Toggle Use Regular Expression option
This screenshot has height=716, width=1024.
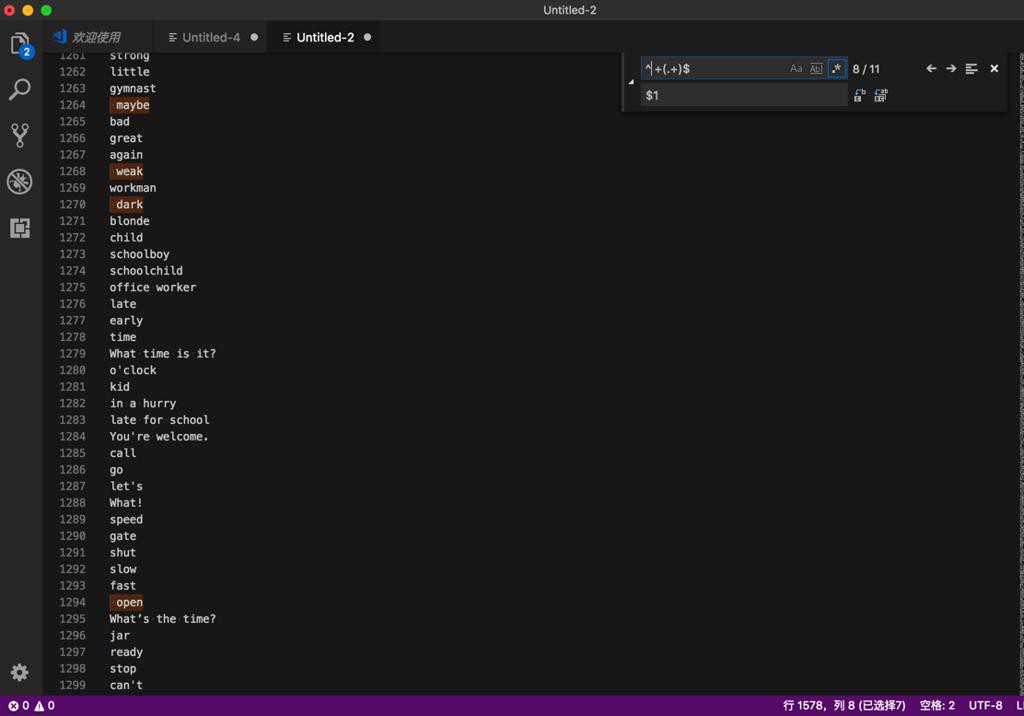tap(837, 69)
